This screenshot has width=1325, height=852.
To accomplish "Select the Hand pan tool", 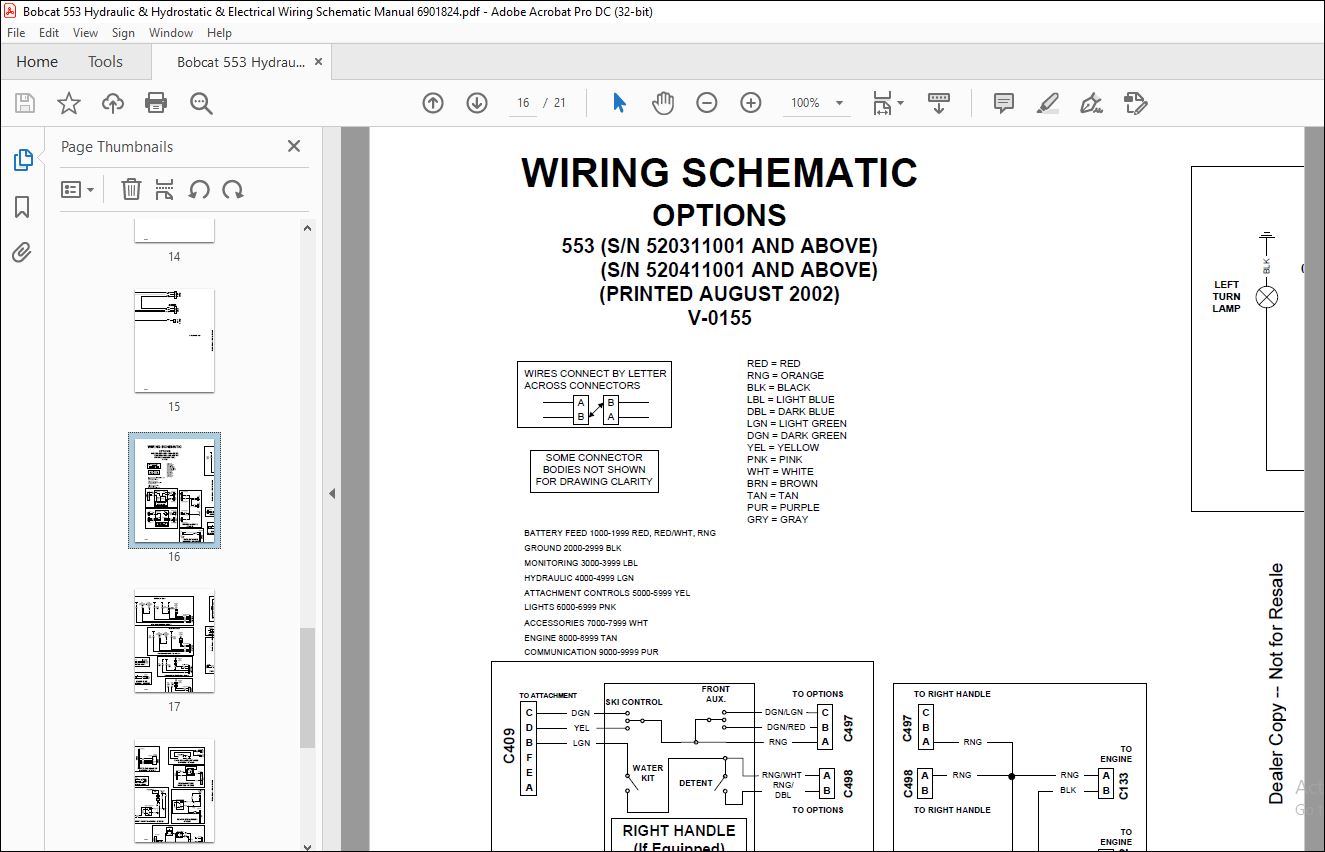I will click(x=663, y=103).
